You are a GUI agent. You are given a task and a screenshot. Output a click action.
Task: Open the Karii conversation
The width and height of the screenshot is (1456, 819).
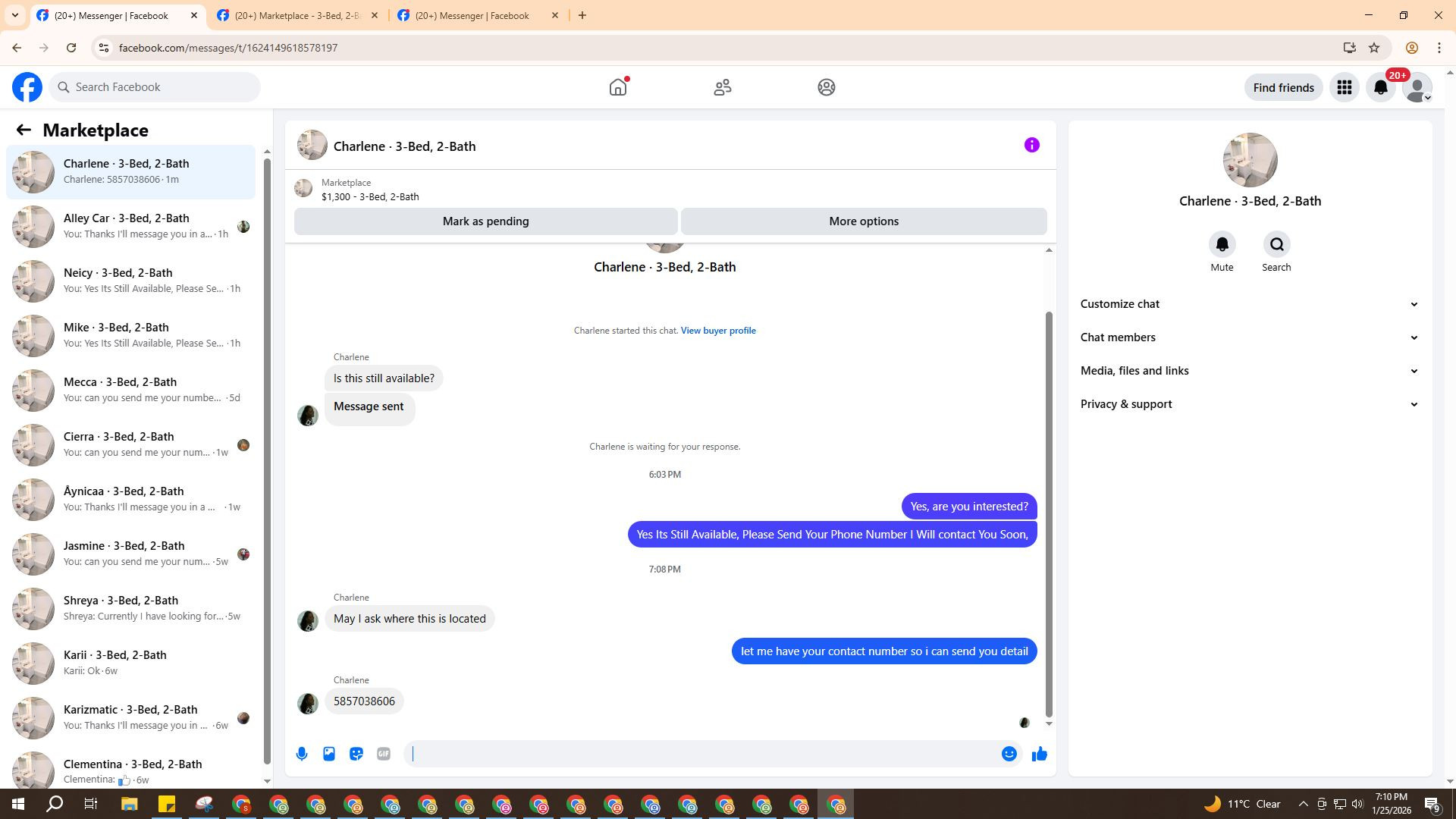130,663
